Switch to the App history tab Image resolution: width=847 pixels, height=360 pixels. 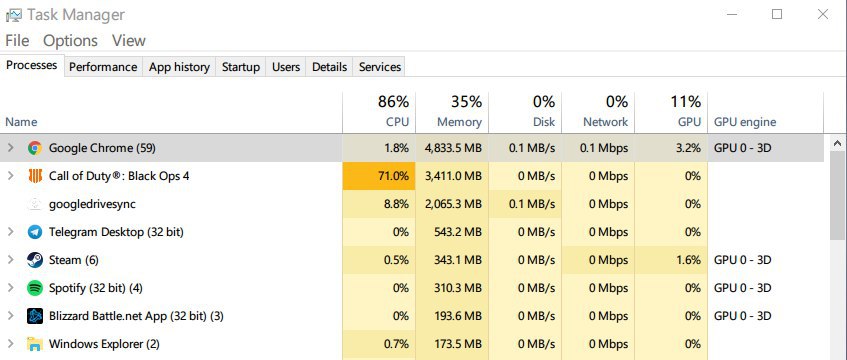[x=179, y=67]
